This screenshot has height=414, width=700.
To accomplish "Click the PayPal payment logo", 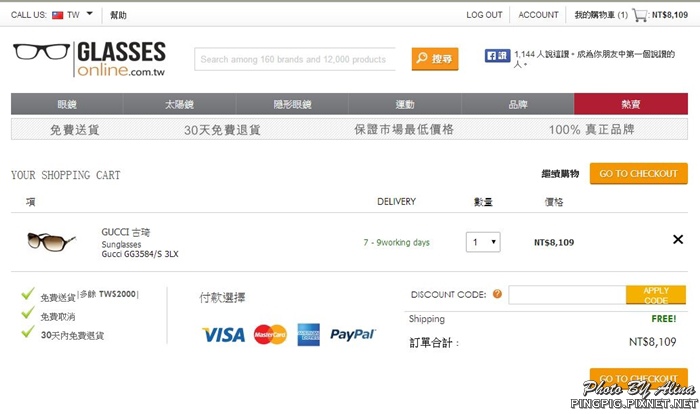I will (353, 334).
